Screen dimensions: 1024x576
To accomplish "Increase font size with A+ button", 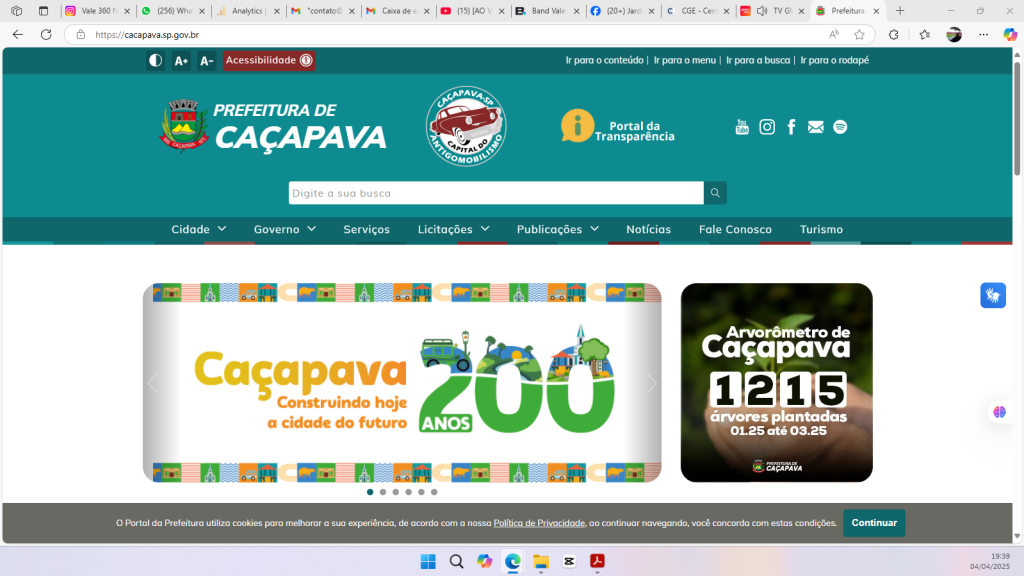I will (x=181, y=61).
